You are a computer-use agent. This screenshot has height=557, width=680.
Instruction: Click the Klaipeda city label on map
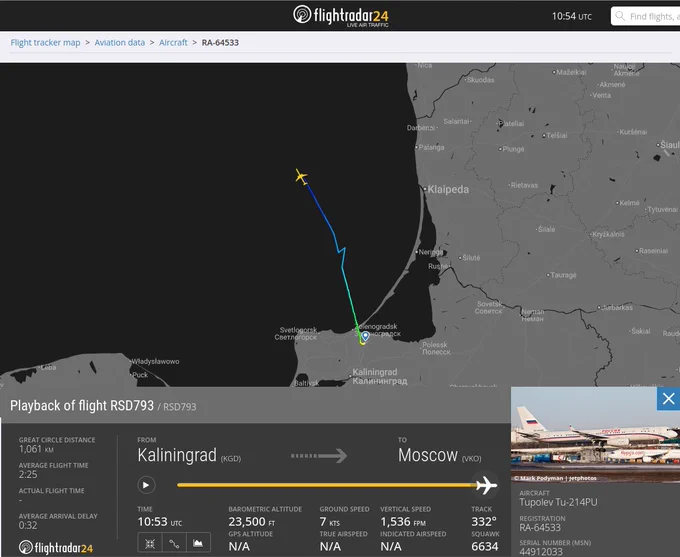[x=448, y=190]
